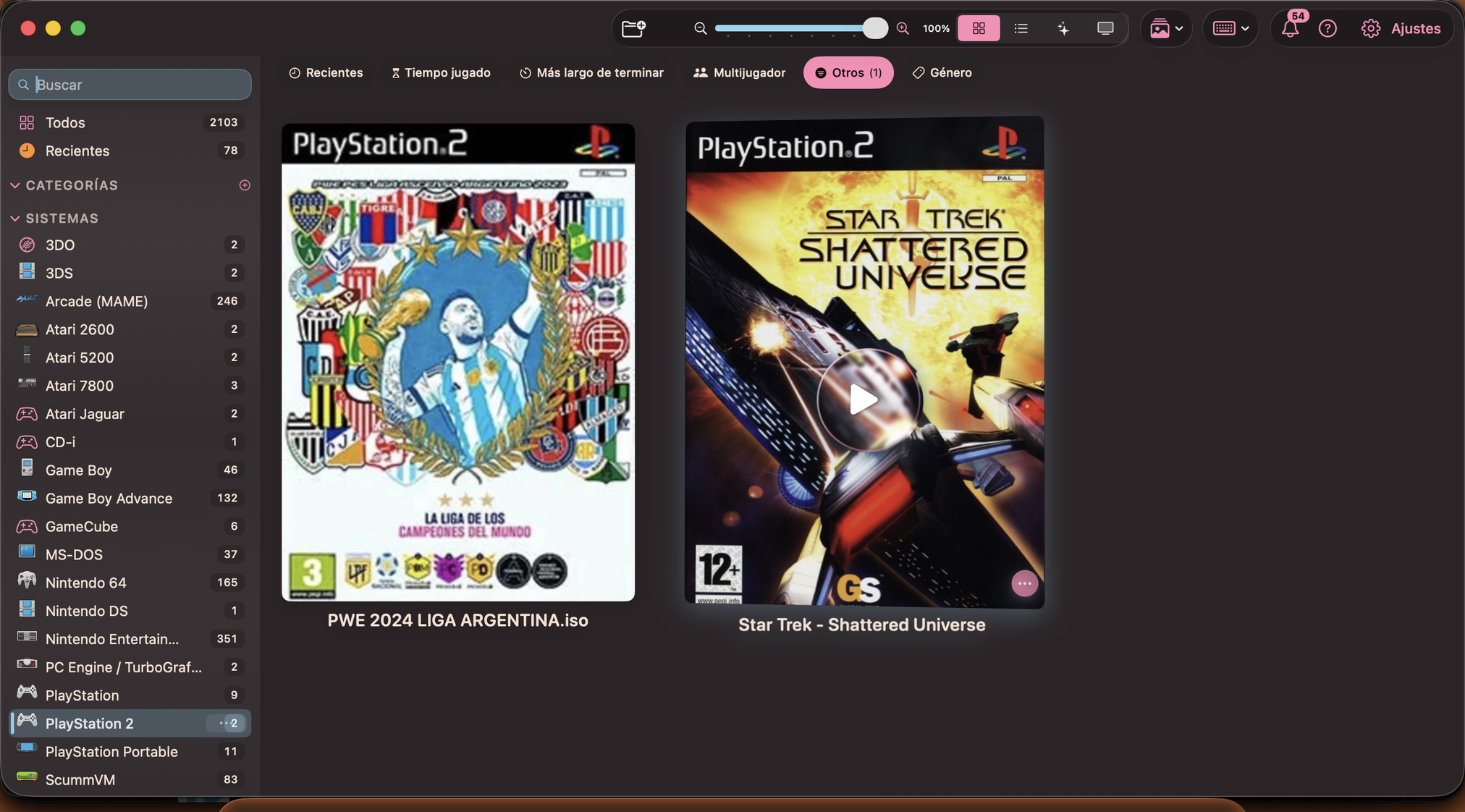Viewport: 1465px width, 812px height.
Task: Add a new category with plus icon
Action: [x=245, y=185]
